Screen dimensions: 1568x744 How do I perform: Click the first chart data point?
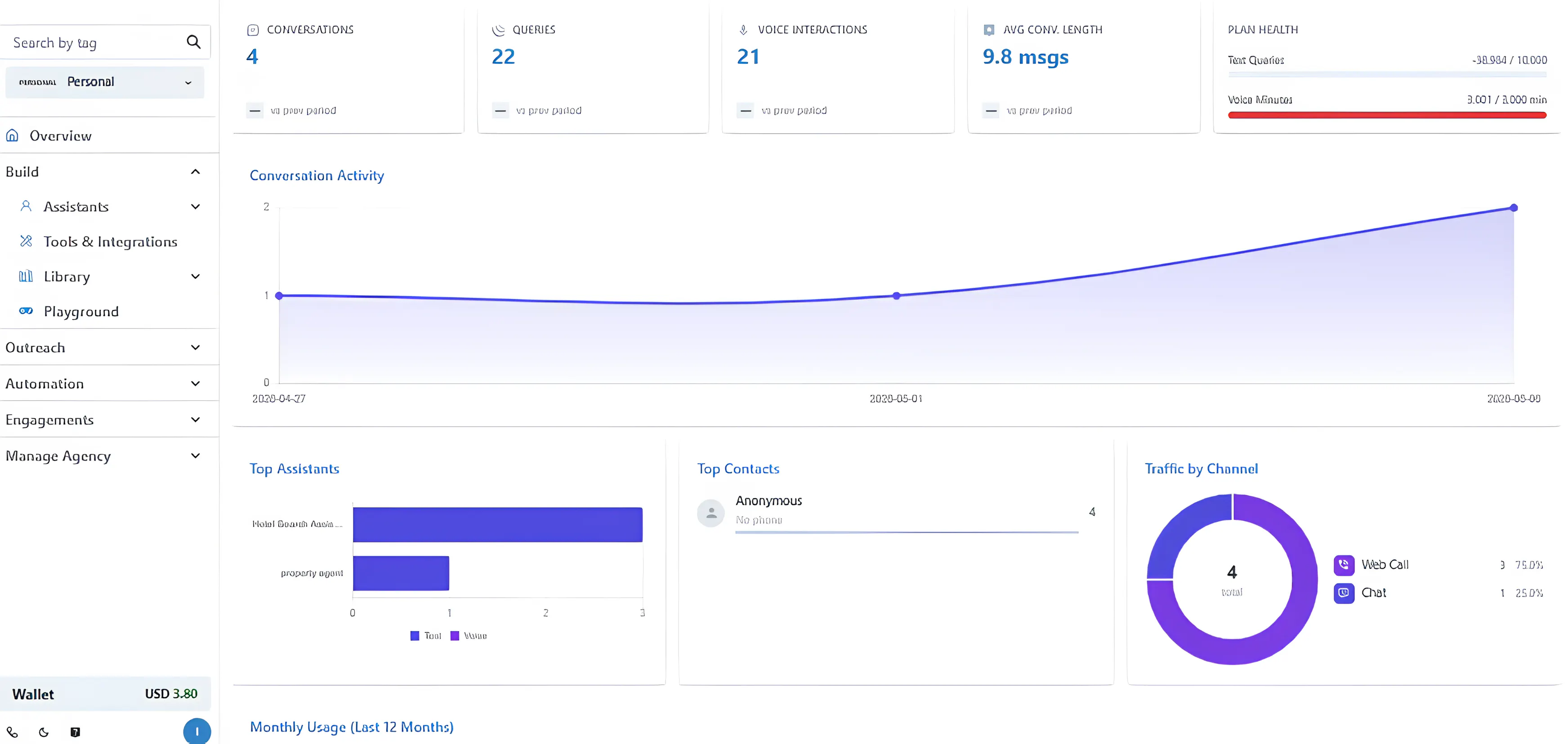279,296
